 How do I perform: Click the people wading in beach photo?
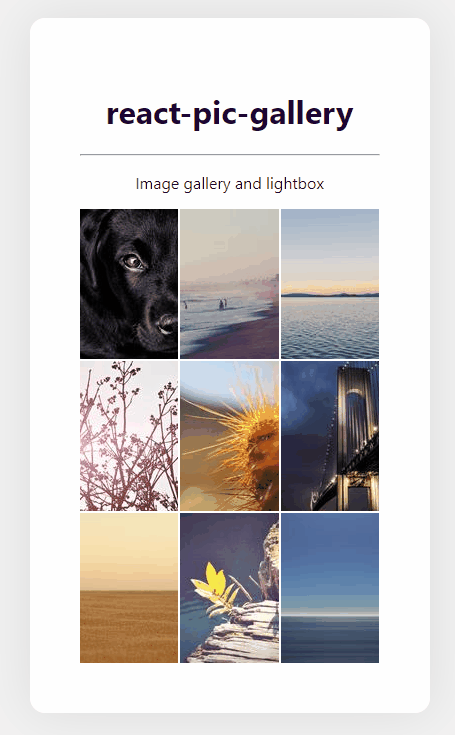click(222, 304)
